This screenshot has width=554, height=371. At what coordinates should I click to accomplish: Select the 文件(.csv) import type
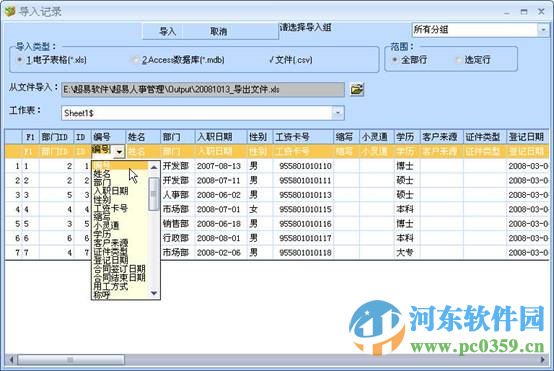[x=290, y=60]
